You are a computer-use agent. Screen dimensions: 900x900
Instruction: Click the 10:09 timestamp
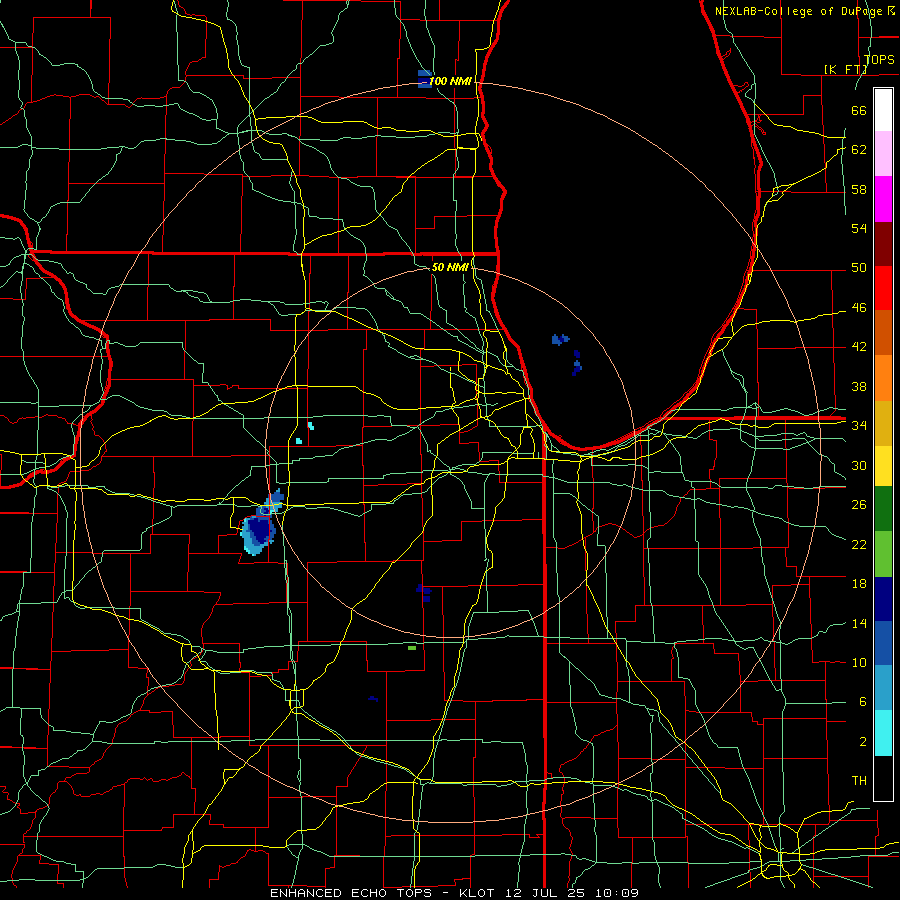click(617, 893)
